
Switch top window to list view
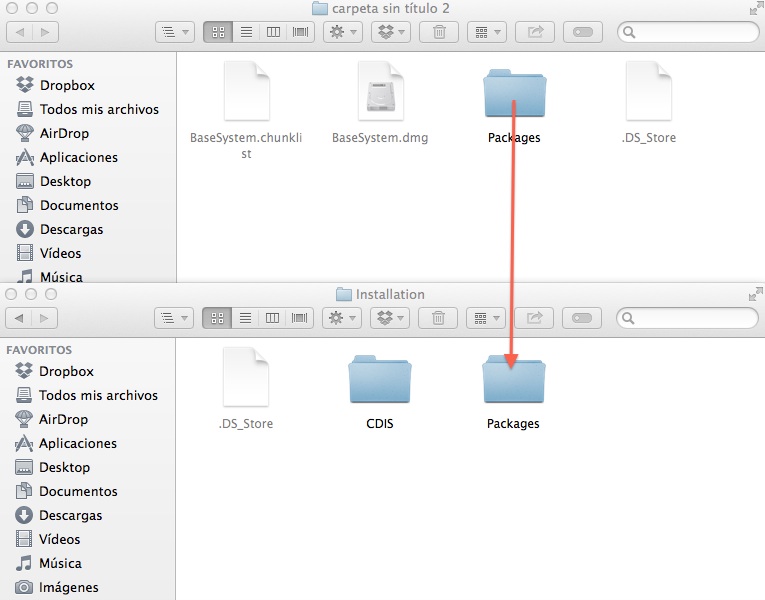click(246, 32)
